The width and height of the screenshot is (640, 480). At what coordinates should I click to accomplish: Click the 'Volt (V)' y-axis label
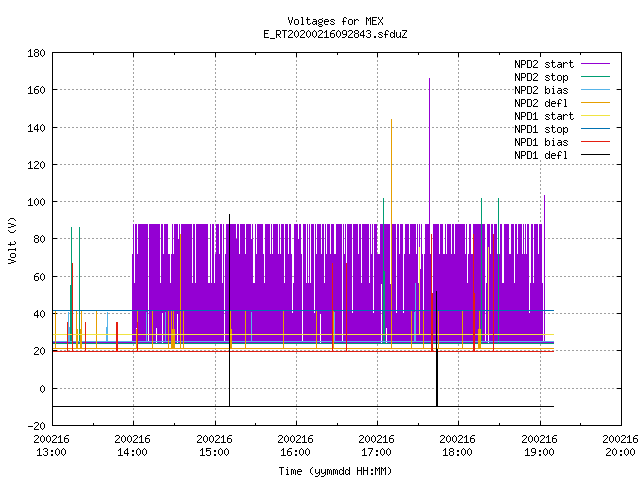point(12,241)
